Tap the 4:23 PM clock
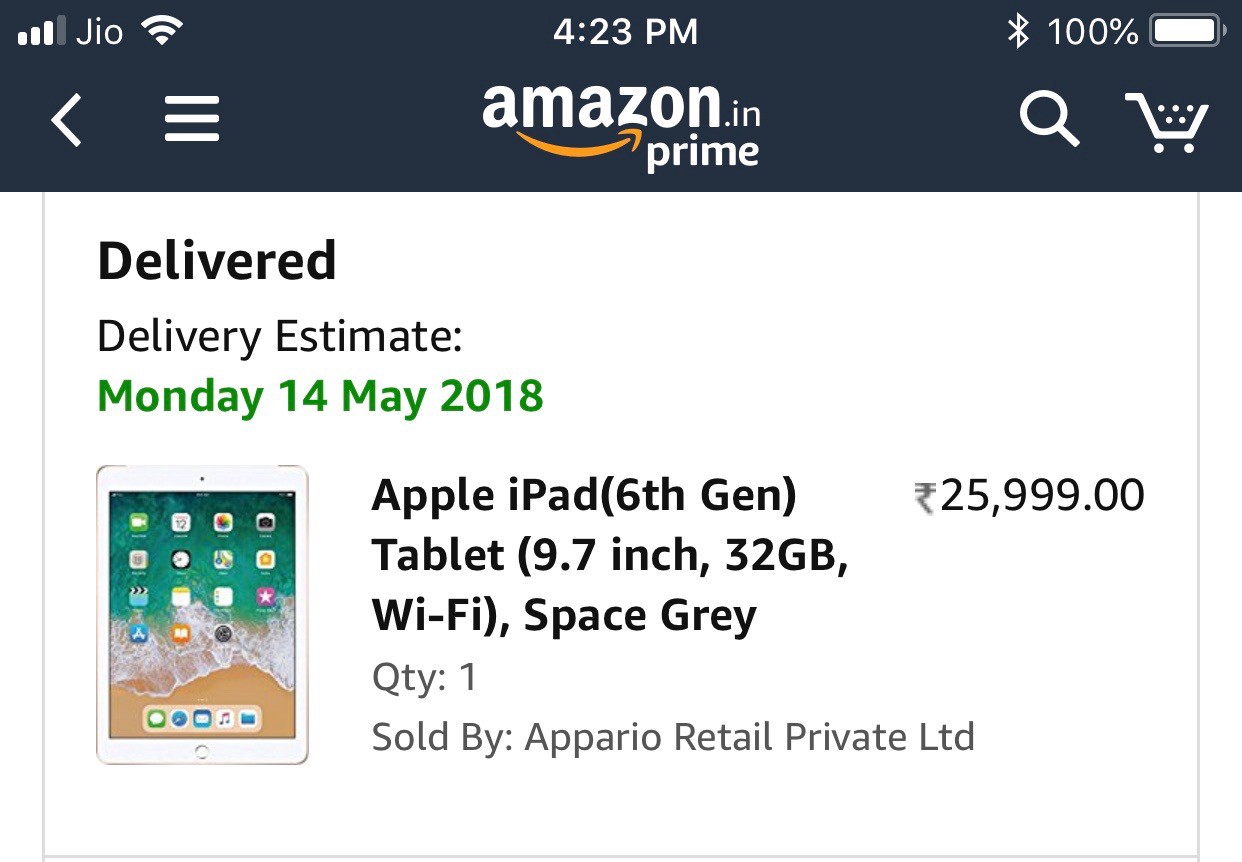 coord(625,32)
